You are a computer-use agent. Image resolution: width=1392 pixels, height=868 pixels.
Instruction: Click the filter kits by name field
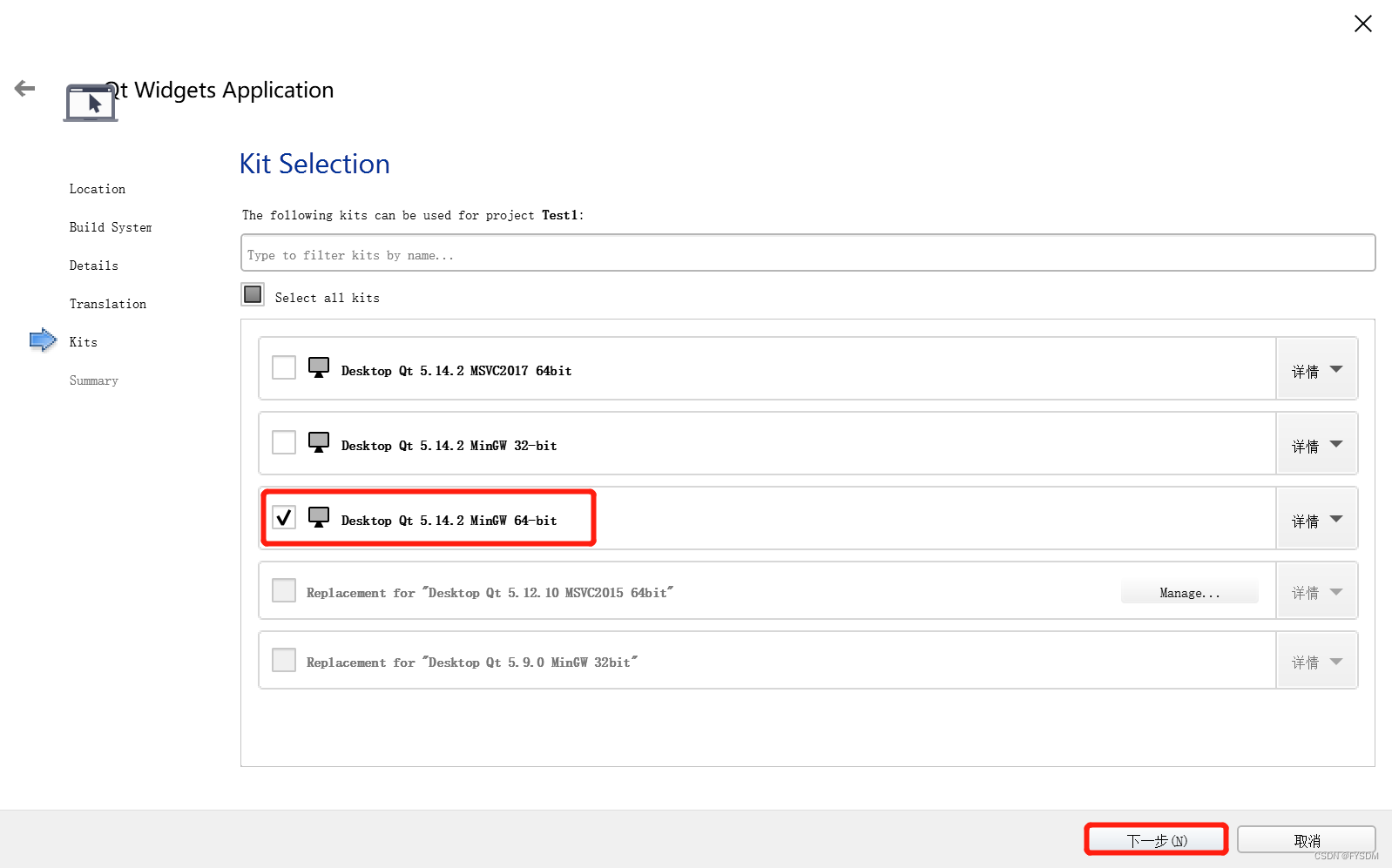tap(807, 253)
